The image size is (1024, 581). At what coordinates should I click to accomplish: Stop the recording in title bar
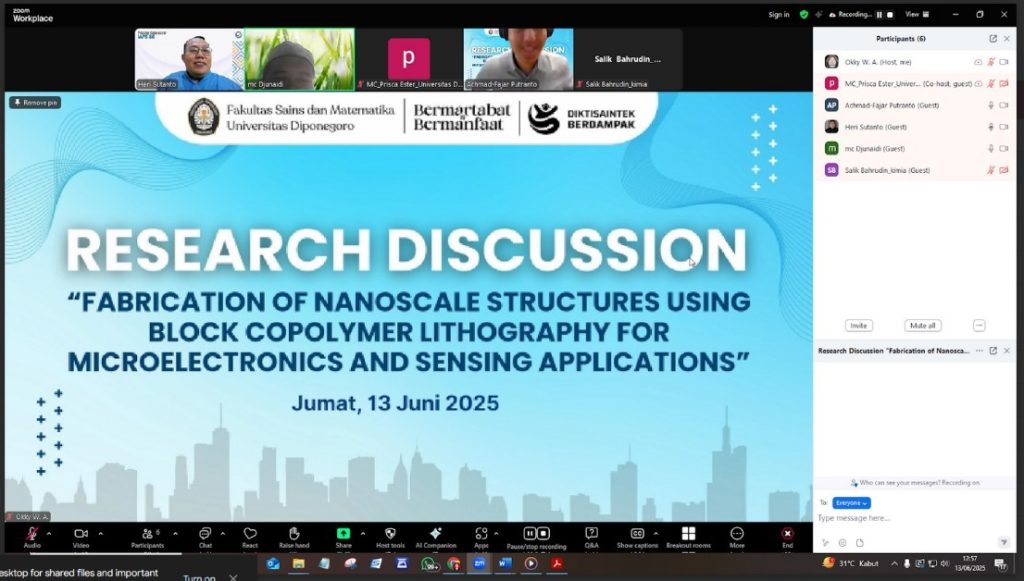pyautogui.click(x=890, y=15)
